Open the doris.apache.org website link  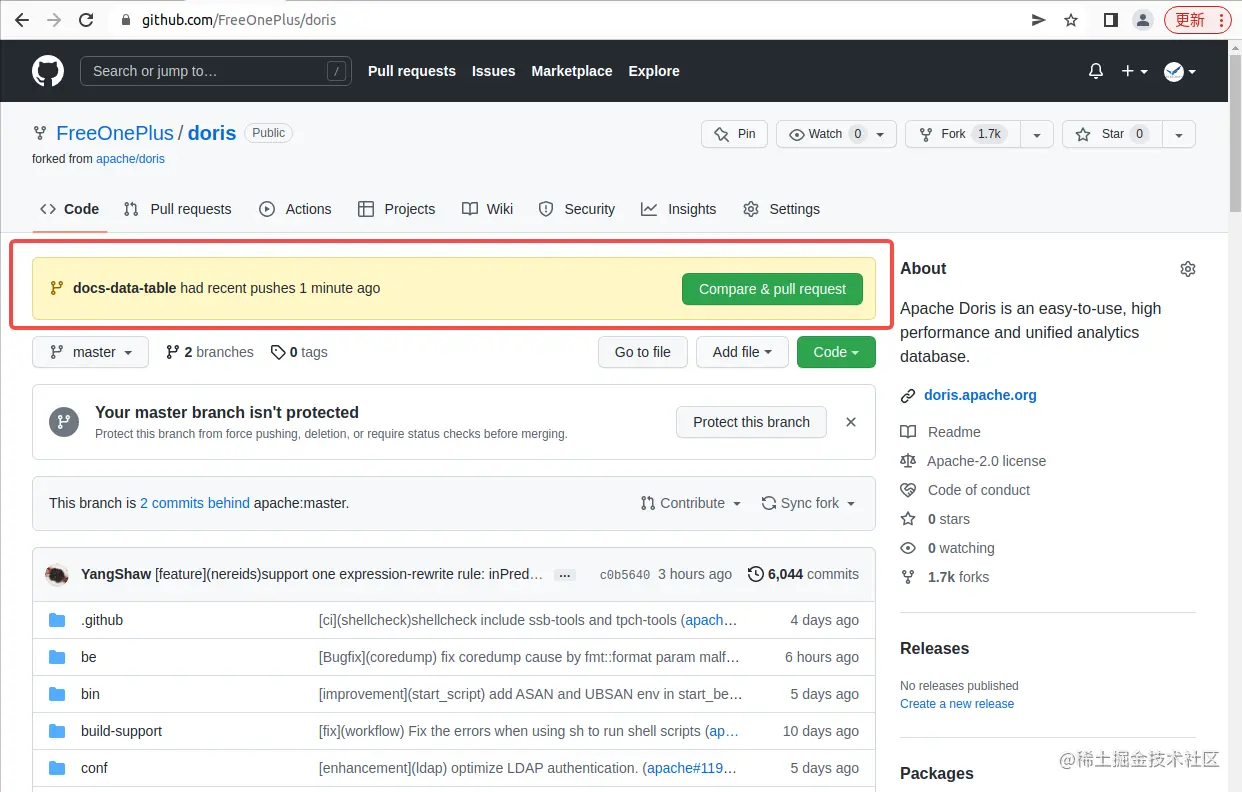980,395
